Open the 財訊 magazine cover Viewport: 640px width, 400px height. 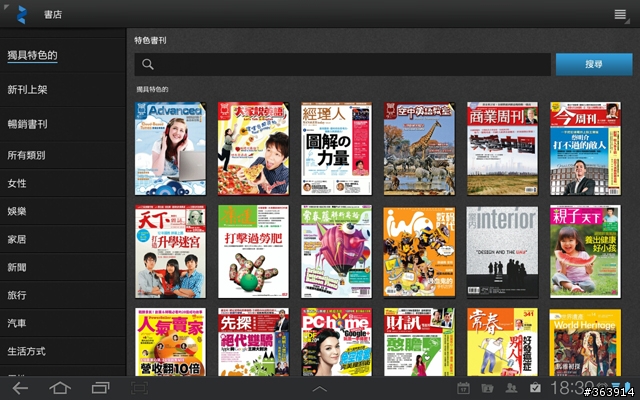point(419,342)
